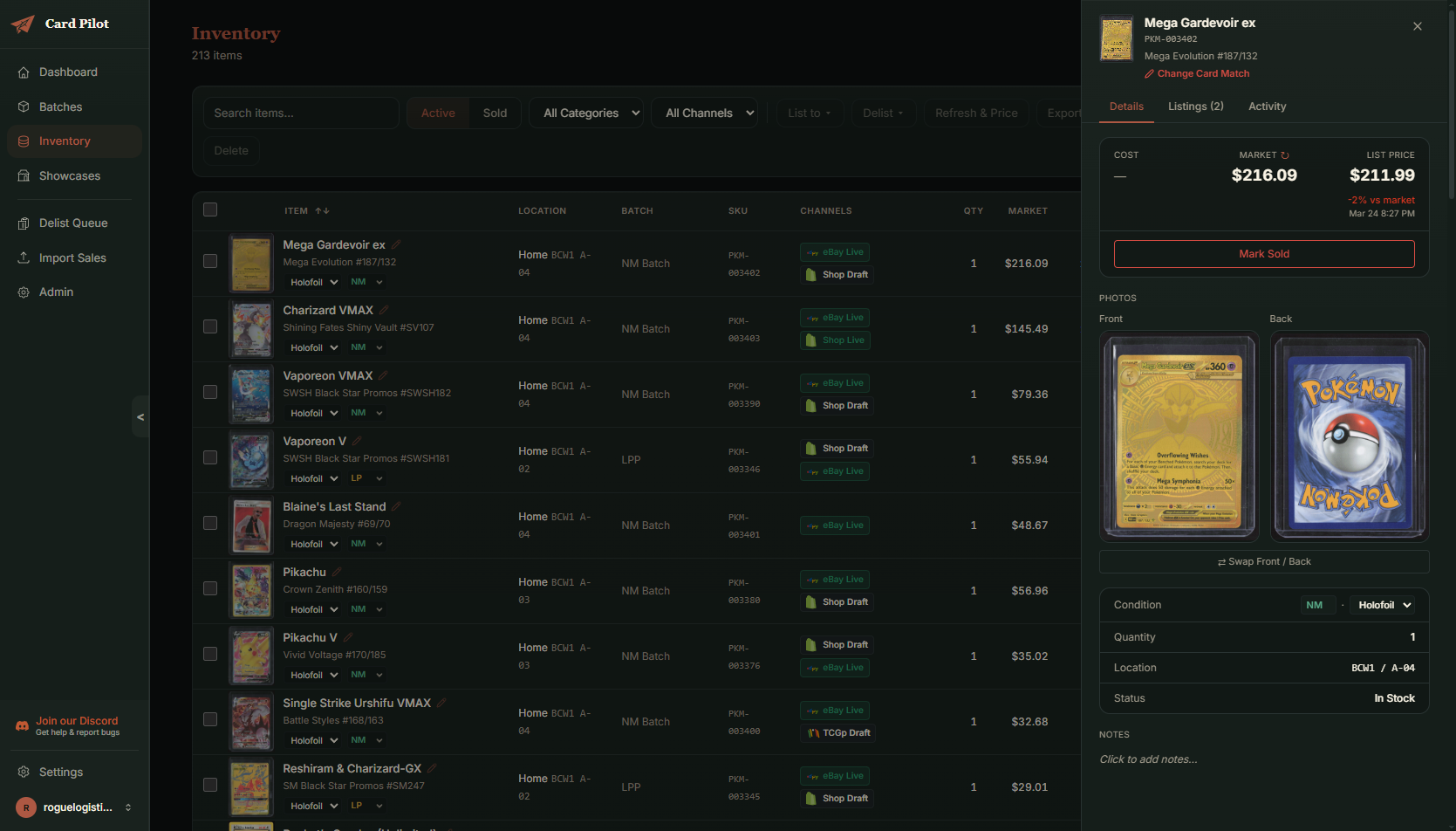This screenshot has height=831, width=1456.
Task: Open the All Channels dropdown
Action: coord(704,113)
